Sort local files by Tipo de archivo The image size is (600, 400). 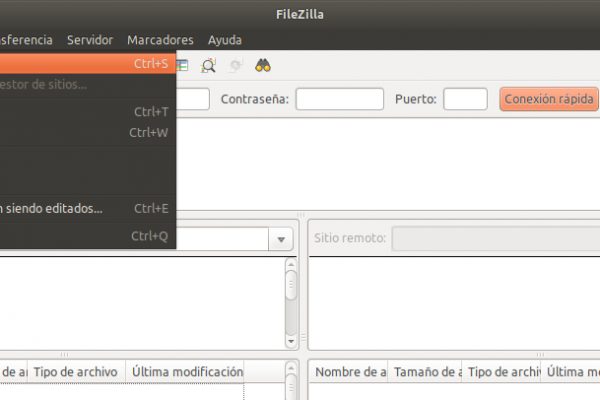point(77,372)
